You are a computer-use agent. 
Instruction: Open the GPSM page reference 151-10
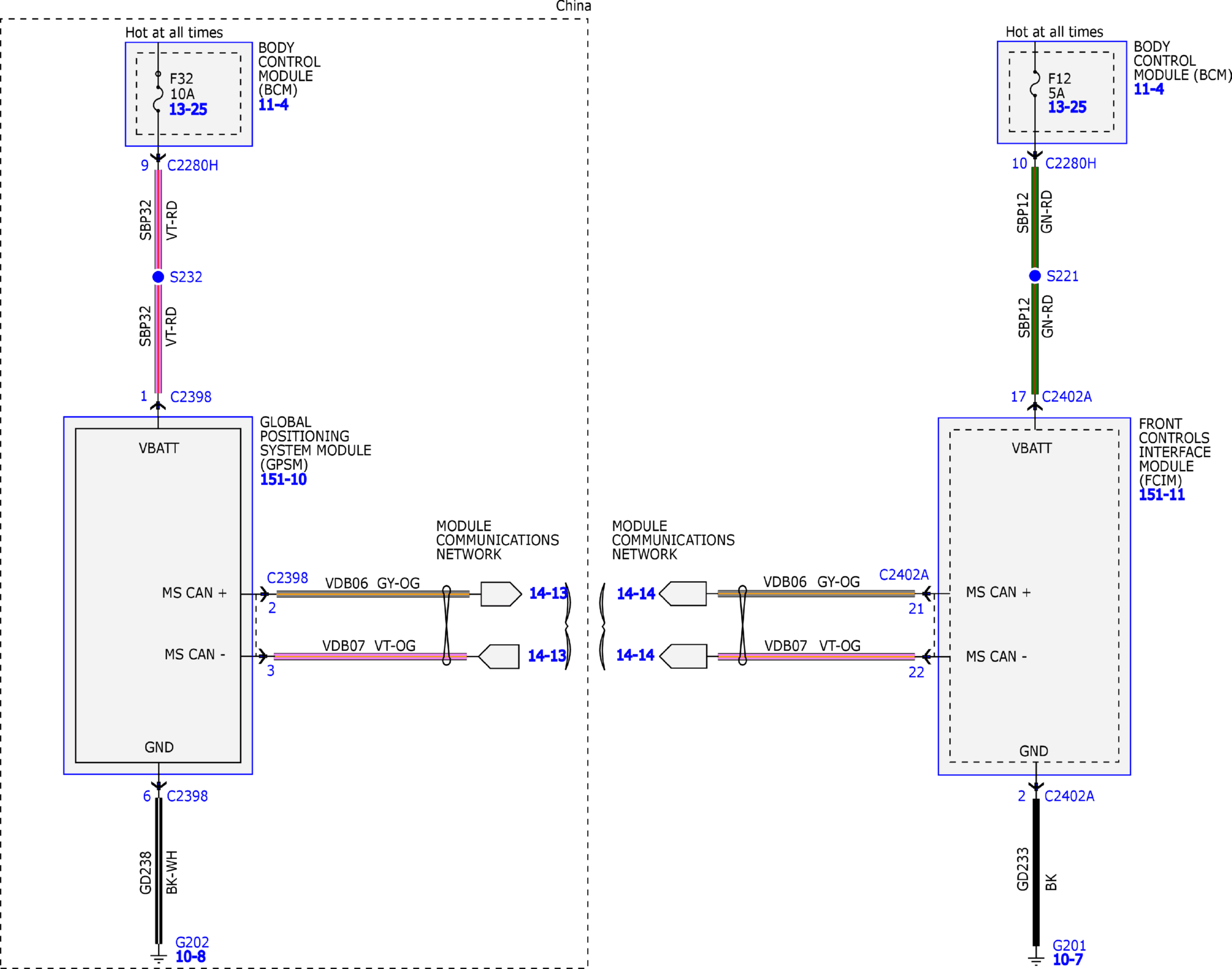click(283, 479)
